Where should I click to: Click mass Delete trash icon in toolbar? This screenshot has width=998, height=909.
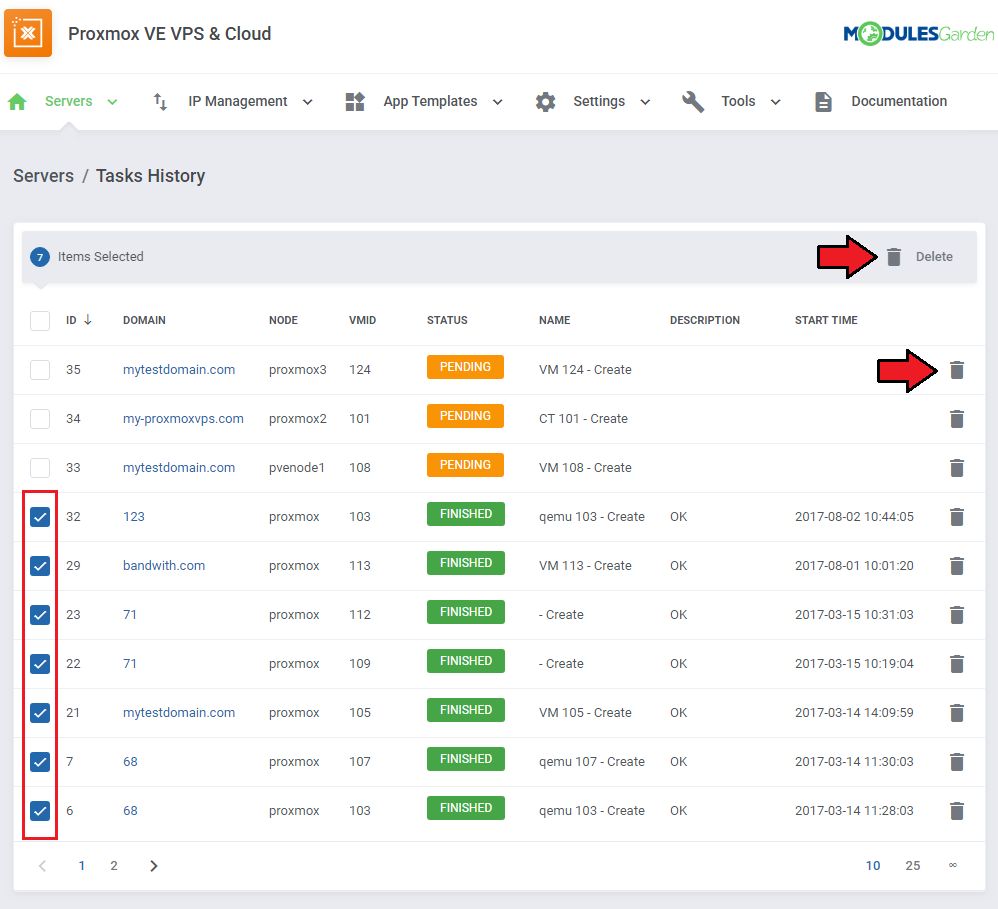tap(894, 257)
